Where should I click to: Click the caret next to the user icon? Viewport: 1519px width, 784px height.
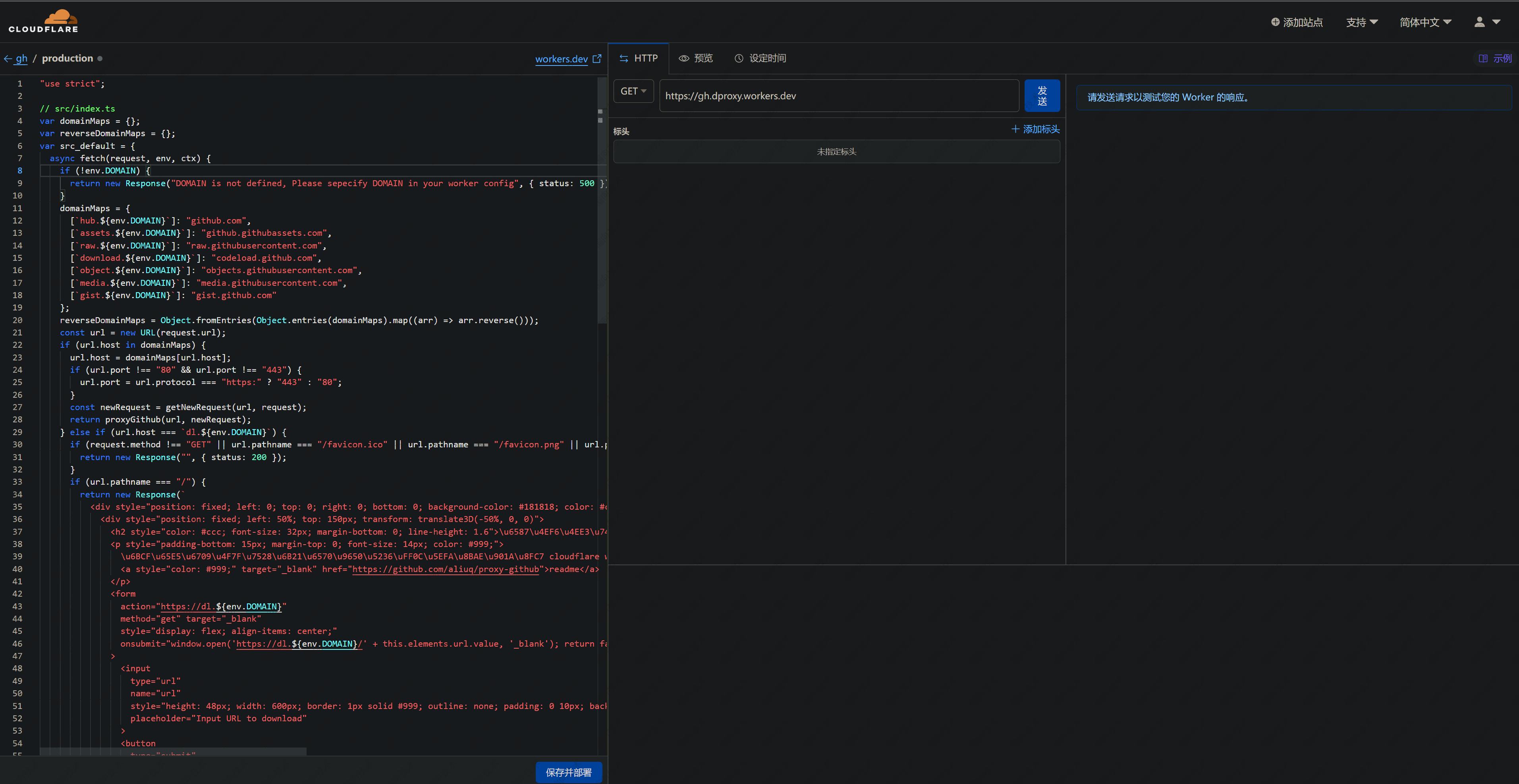coord(1496,22)
